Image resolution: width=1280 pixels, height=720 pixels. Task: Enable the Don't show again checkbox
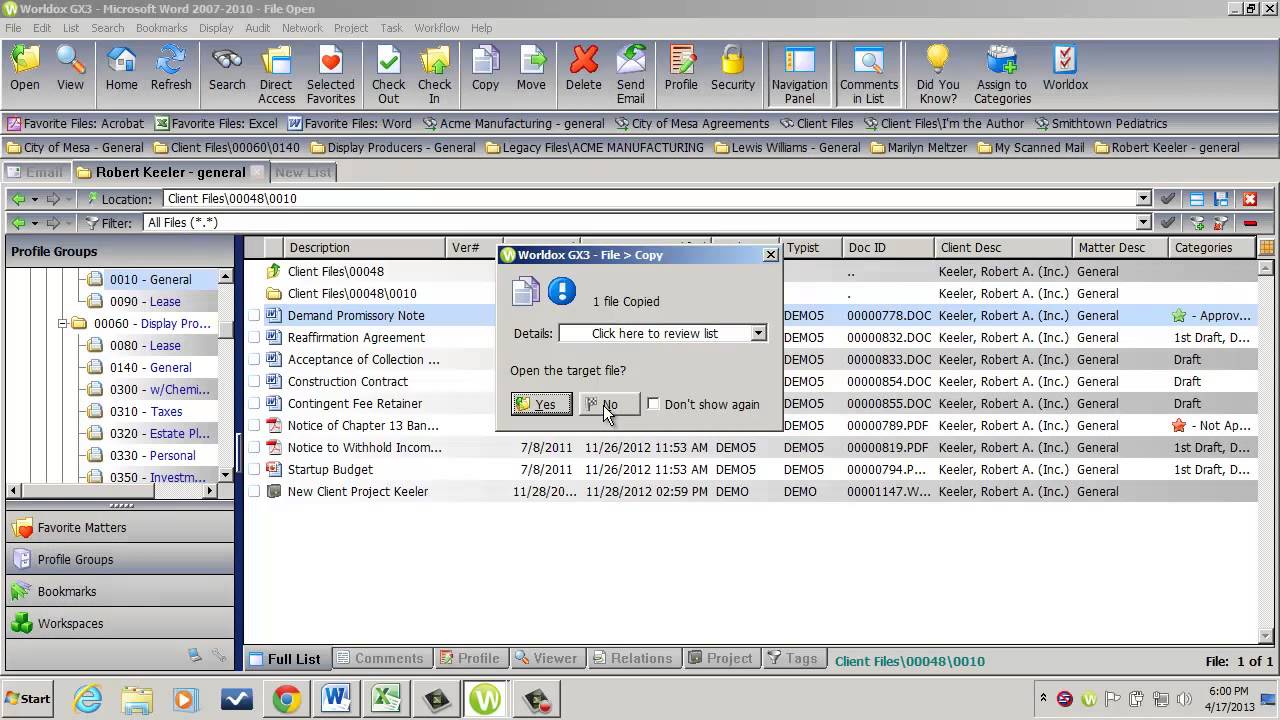[x=654, y=404]
